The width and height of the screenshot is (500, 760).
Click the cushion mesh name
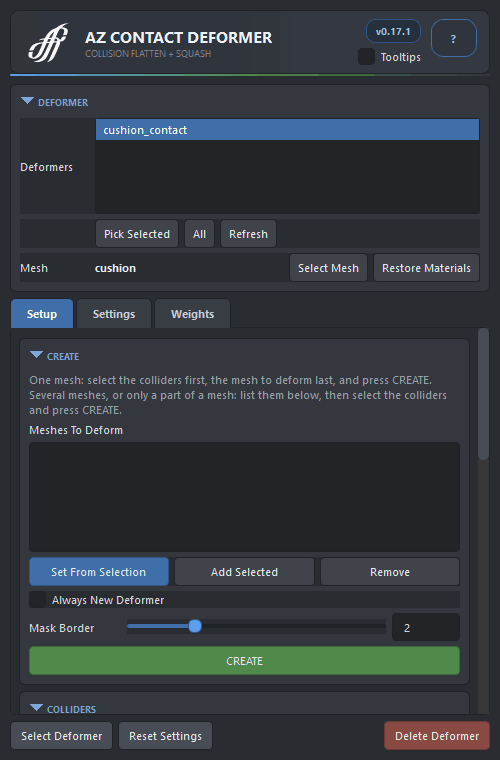coord(115,268)
